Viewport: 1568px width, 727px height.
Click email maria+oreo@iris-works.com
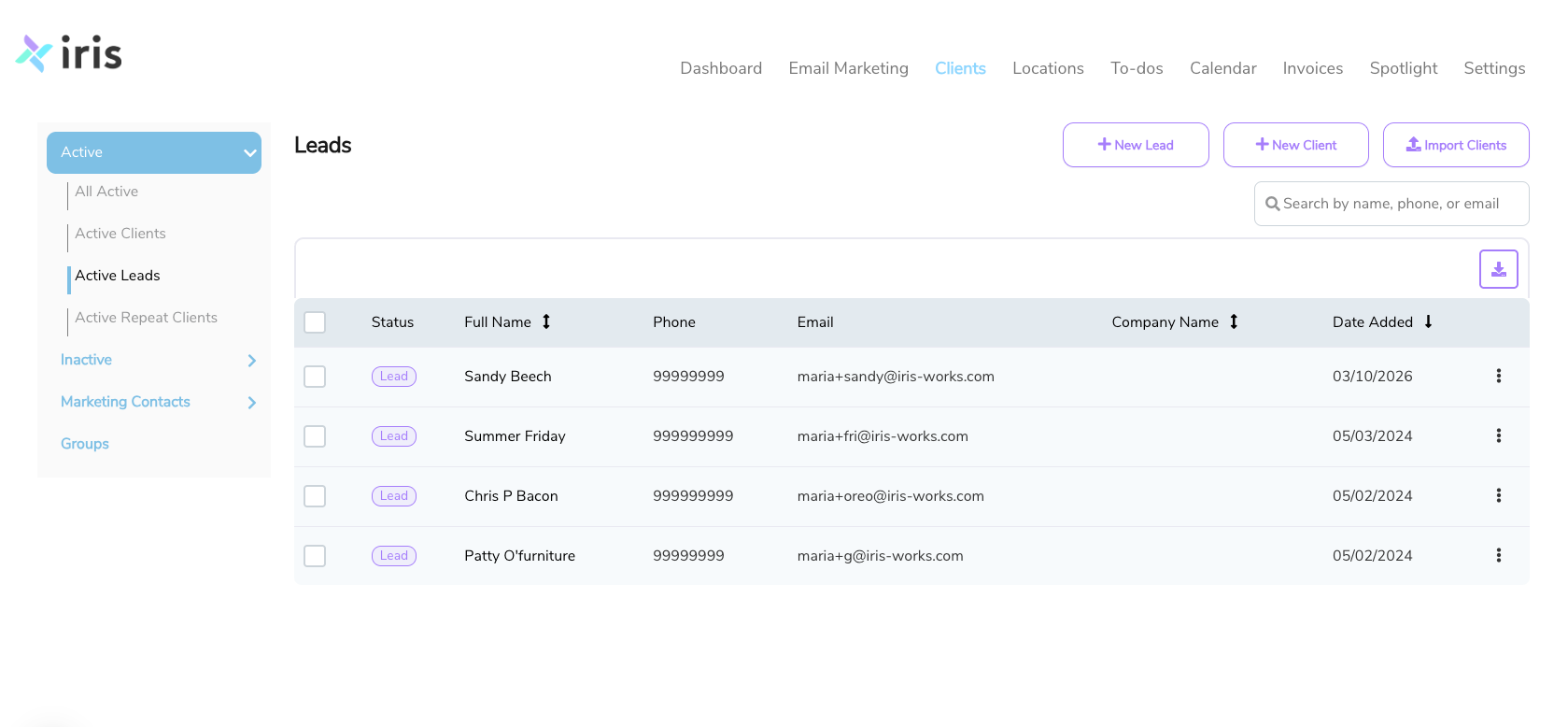890,496
